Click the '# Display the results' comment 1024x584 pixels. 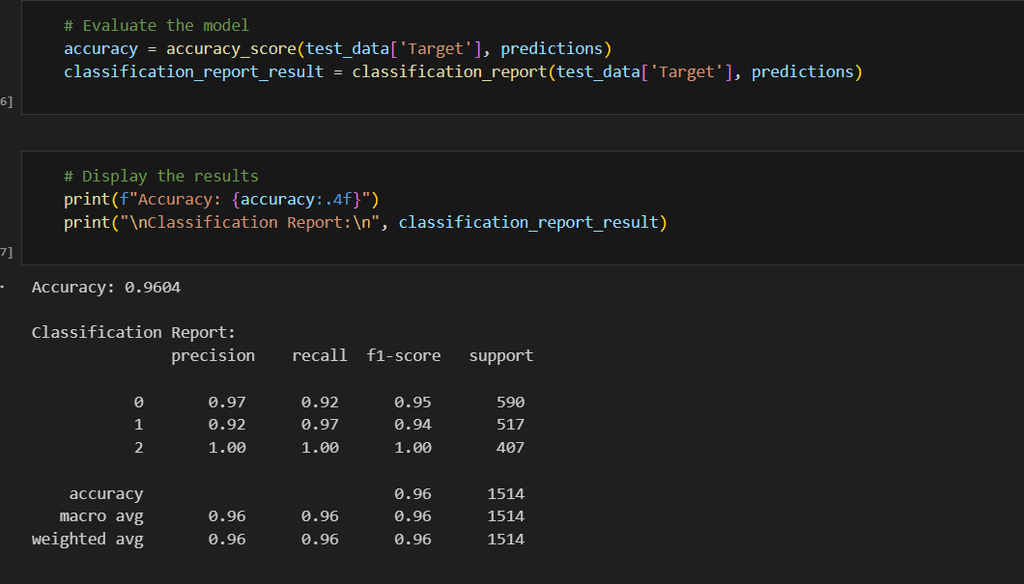click(161, 176)
